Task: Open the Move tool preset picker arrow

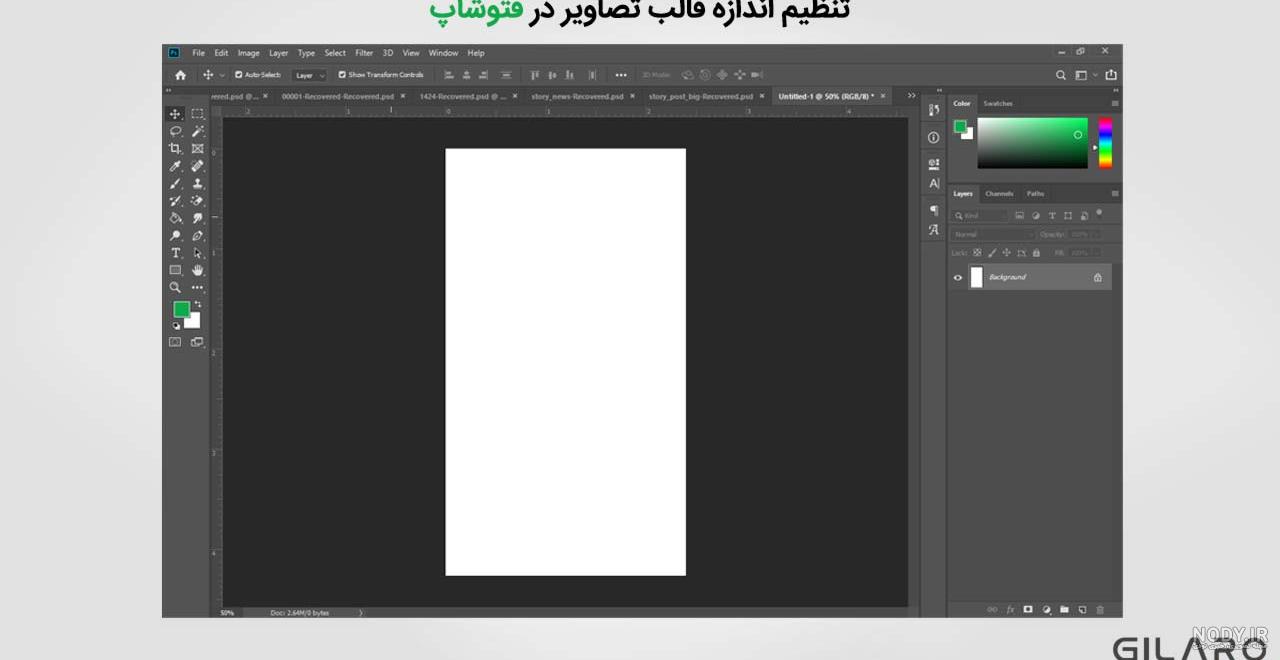Action: 222,75
